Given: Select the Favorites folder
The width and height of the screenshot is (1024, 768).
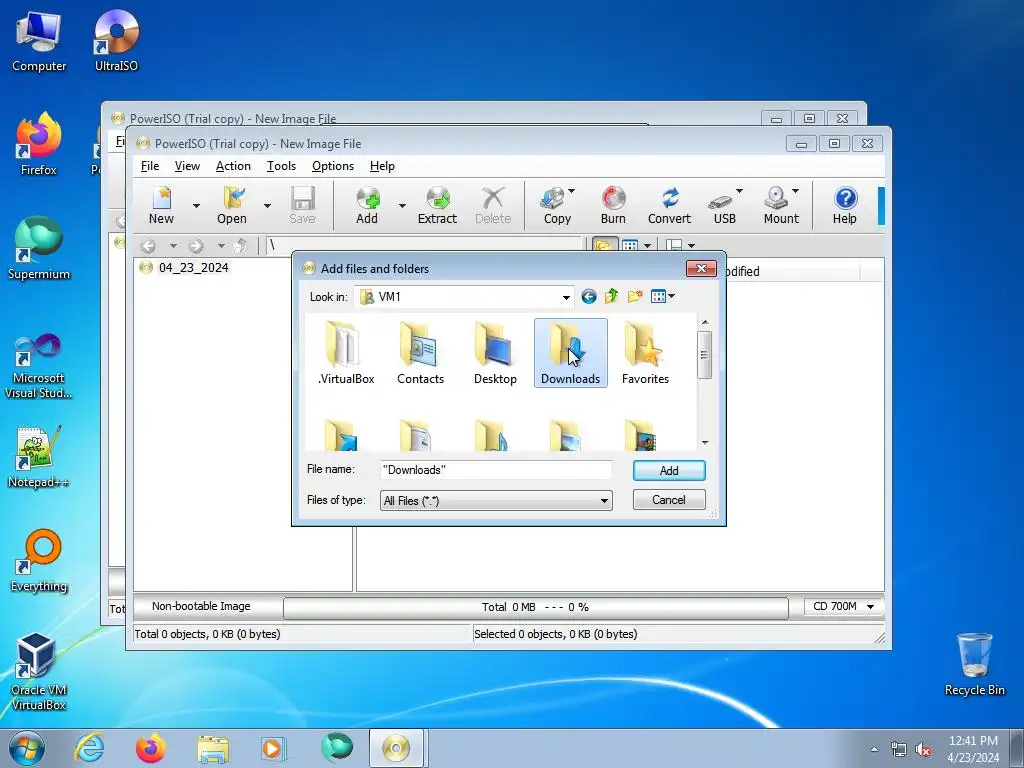Looking at the screenshot, I should 645,353.
